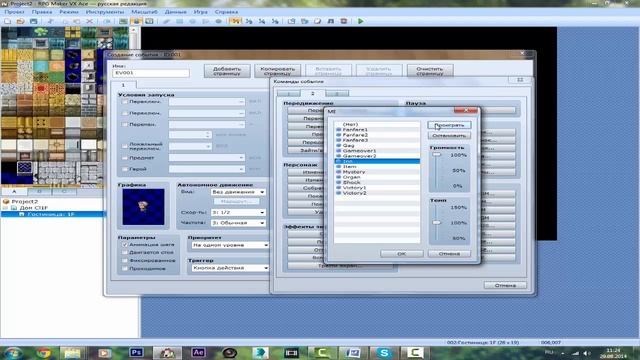Select the Pencil drawing tool
640x360 pixels.
(167, 21)
